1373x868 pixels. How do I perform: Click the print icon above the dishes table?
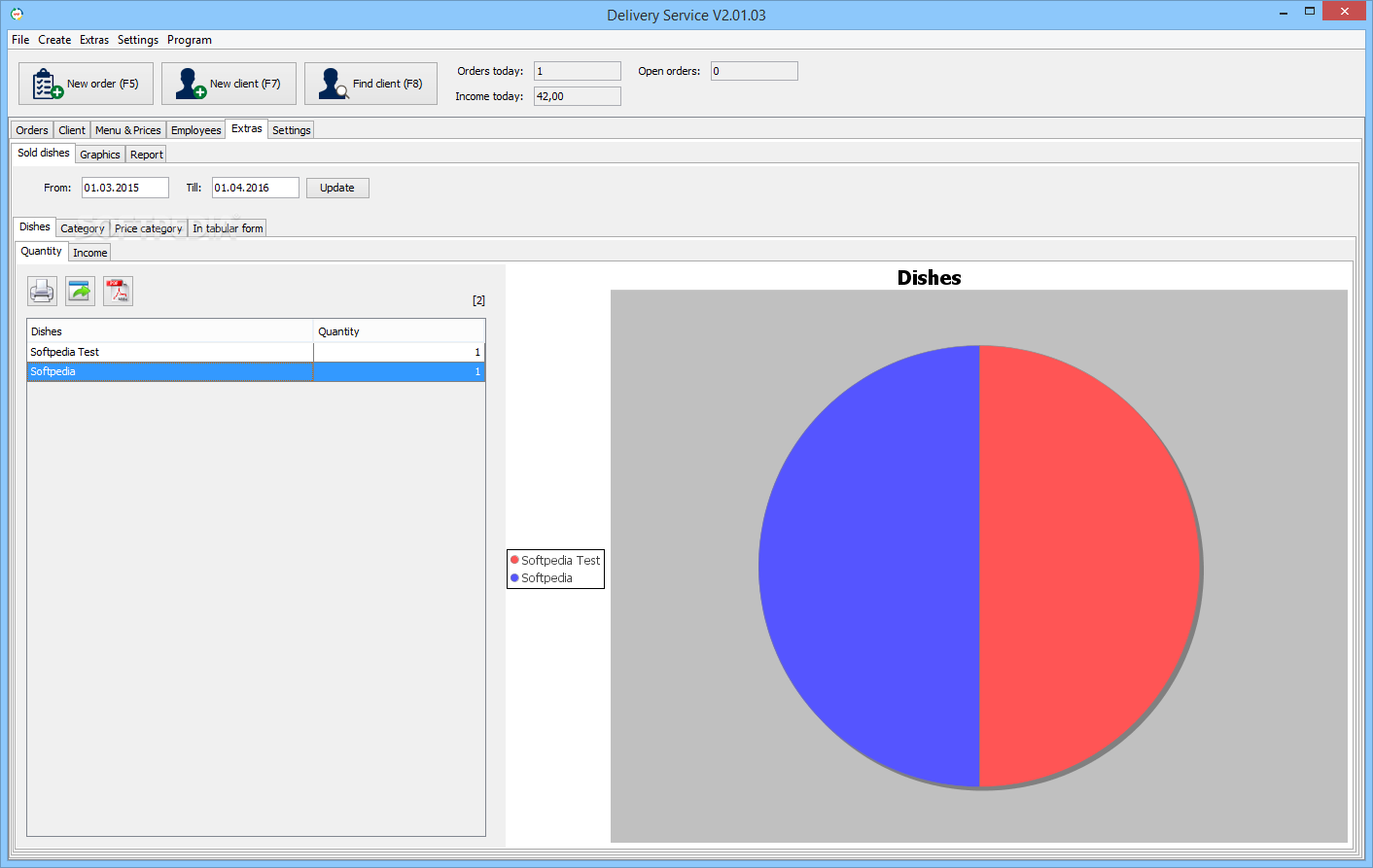[42, 291]
